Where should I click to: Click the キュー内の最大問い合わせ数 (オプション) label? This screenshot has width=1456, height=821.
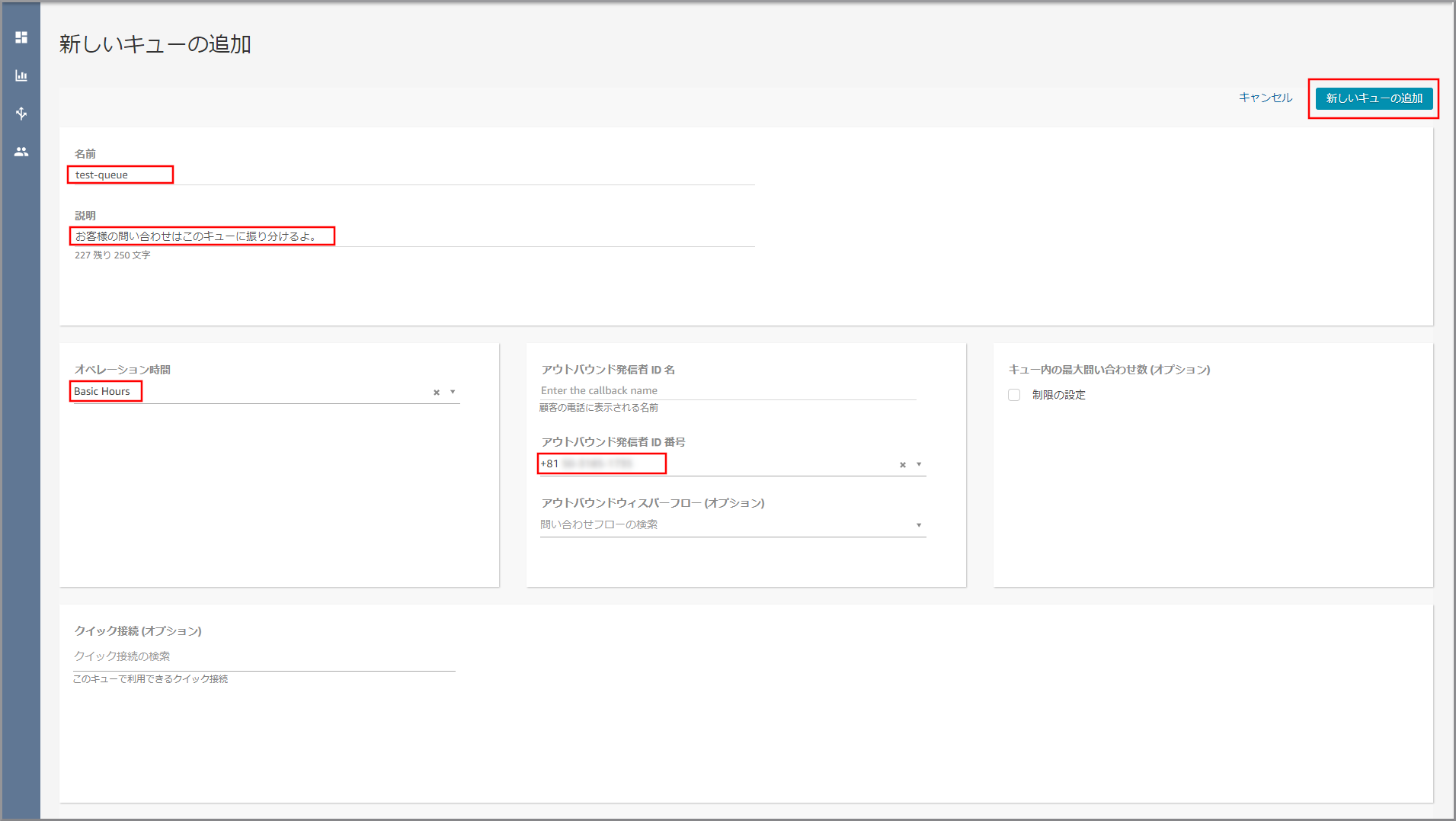click(1109, 370)
